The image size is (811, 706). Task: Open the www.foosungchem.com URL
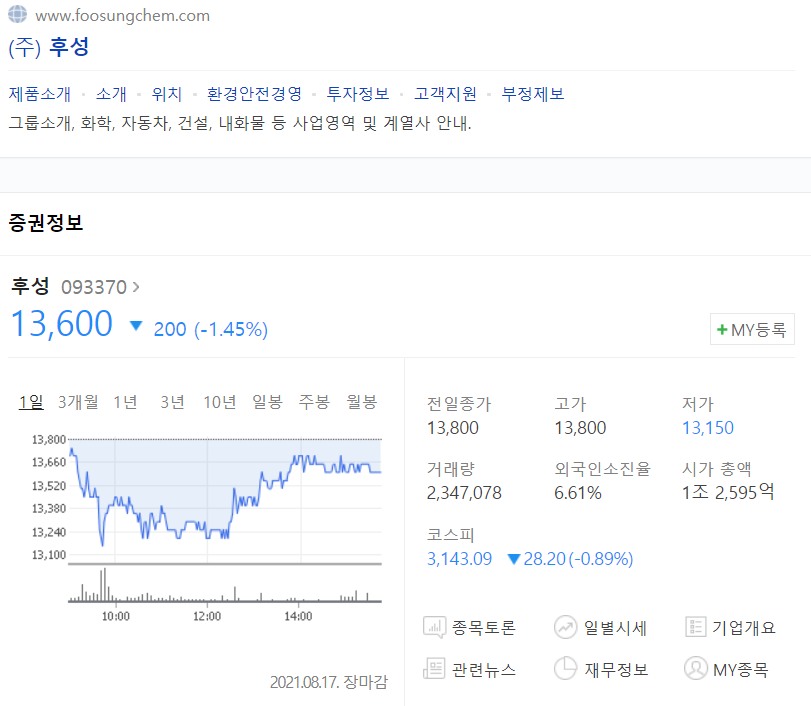123,16
